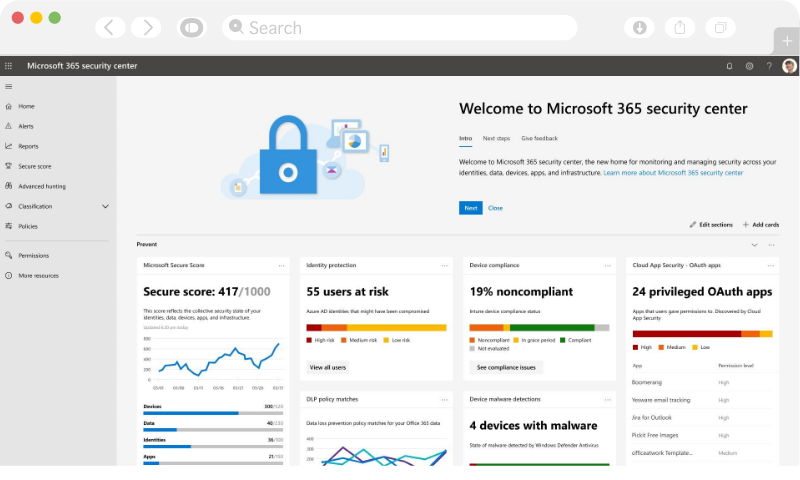
Task: Click the Jira for Outlook row
Action: click(x=703, y=417)
